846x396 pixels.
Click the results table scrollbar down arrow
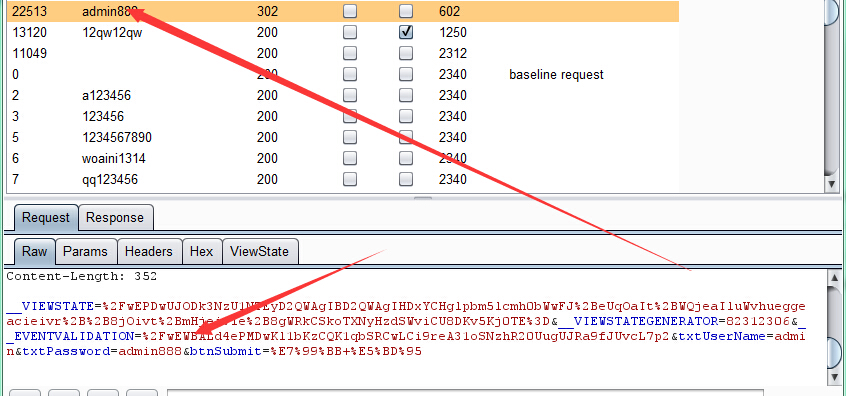click(x=832, y=184)
